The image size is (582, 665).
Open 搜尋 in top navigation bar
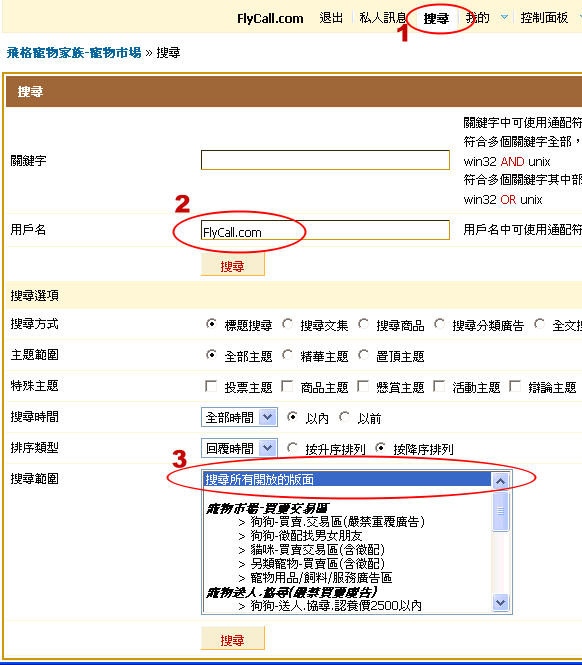436,18
